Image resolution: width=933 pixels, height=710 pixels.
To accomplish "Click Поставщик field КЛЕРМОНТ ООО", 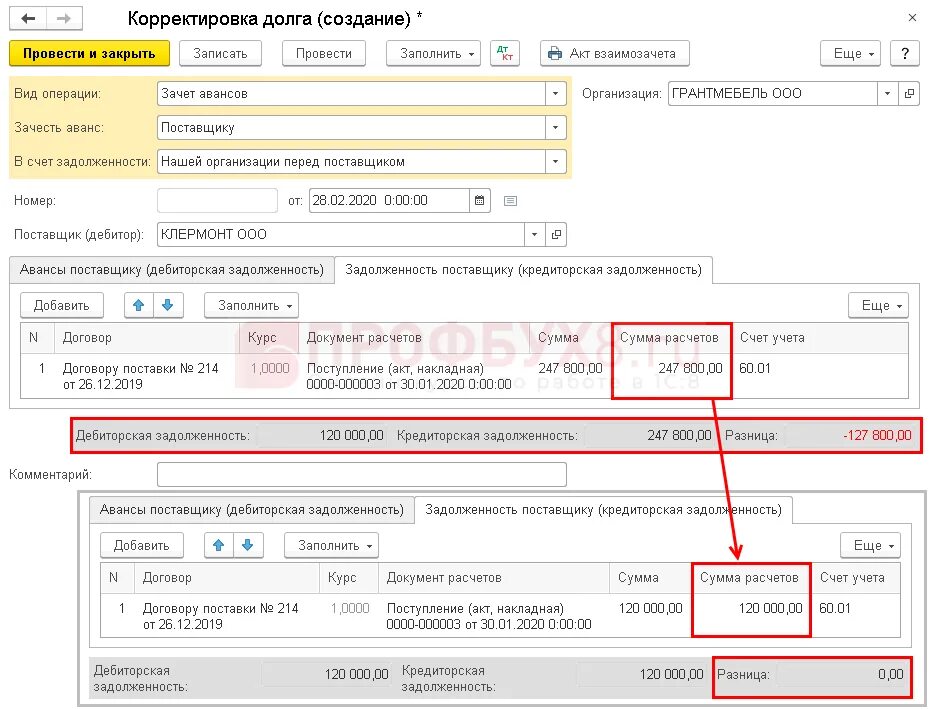I will [340, 234].
